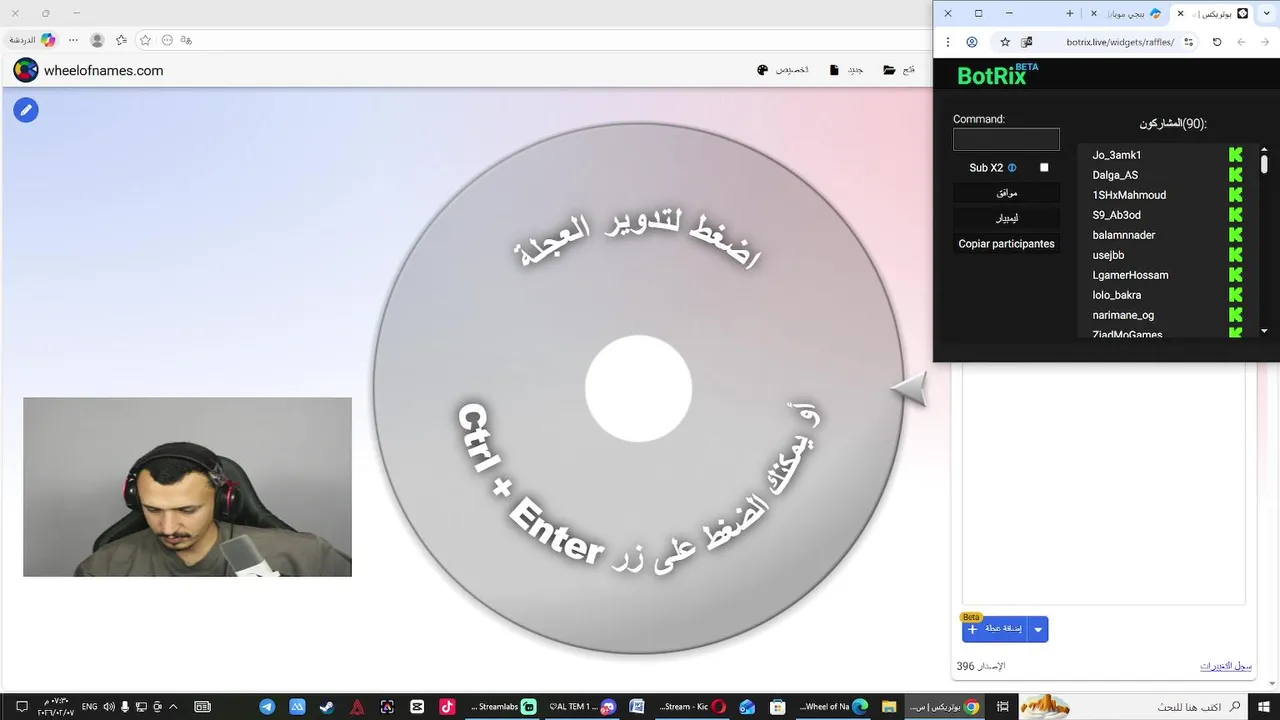Viewport: 1280px width, 720px height.
Task: Bookmark the botrix.live page with star
Action: pos(1005,42)
